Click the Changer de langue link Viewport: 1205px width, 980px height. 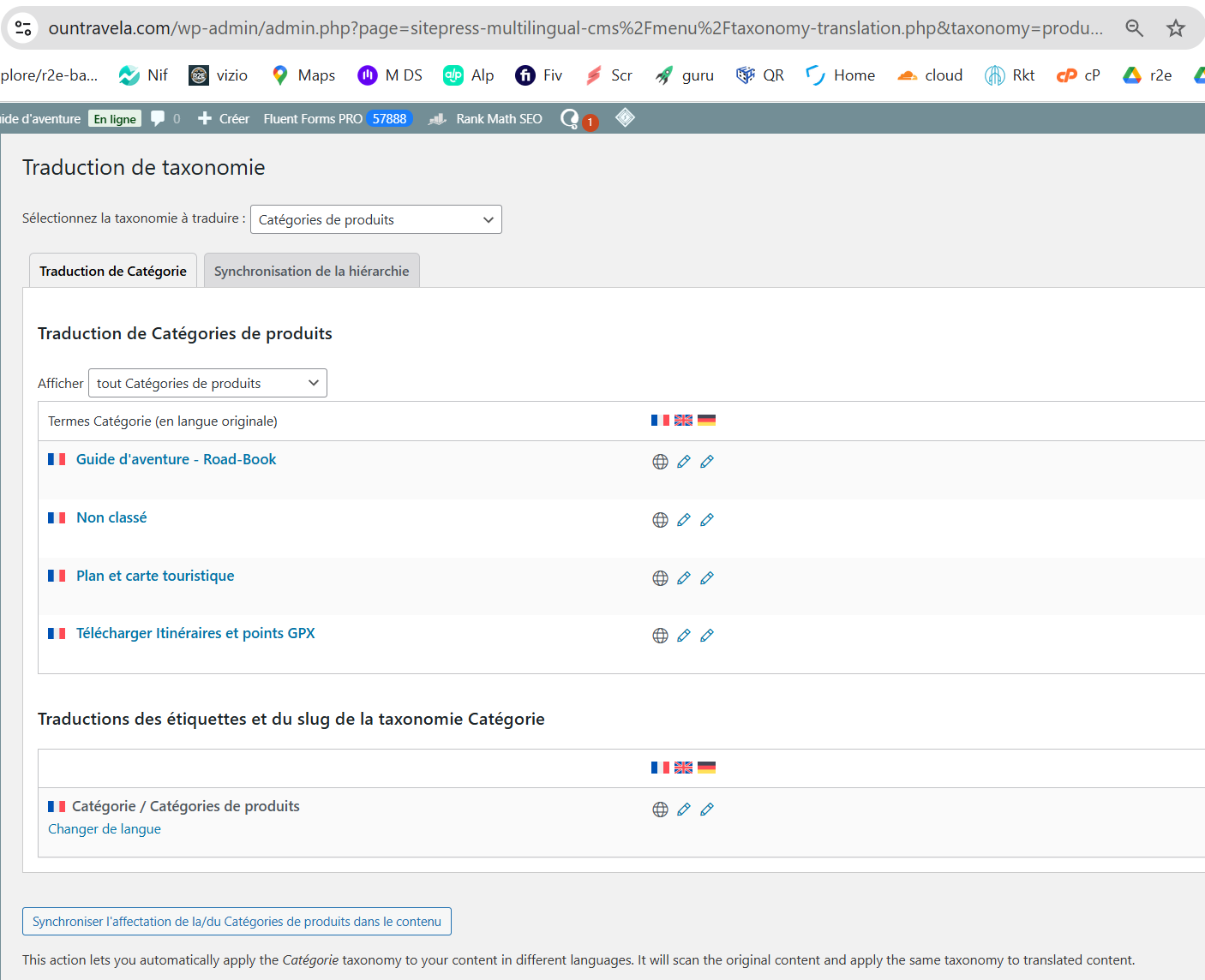105,829
